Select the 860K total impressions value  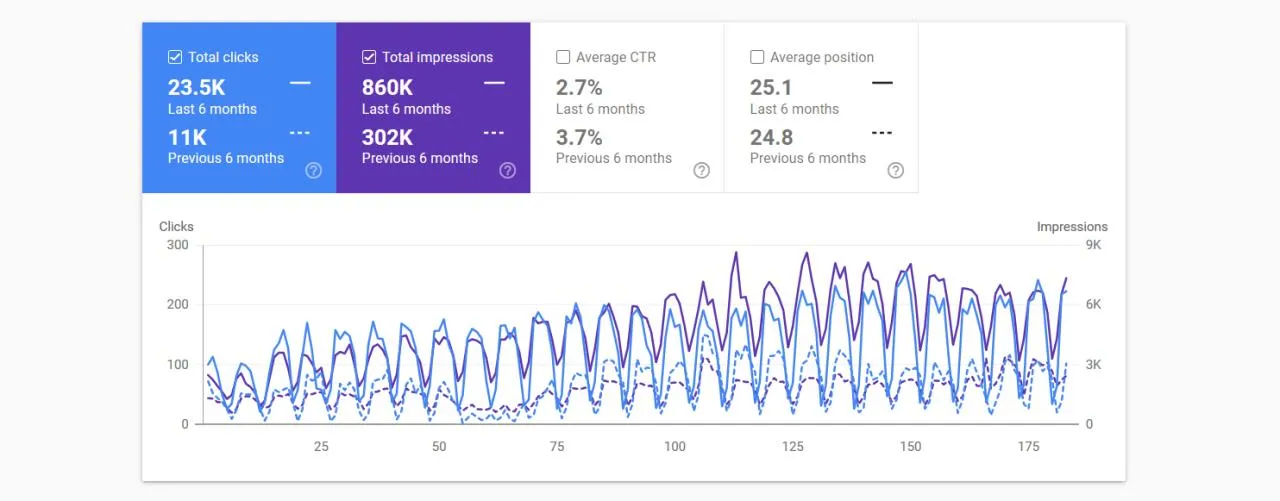click(387, 87)
